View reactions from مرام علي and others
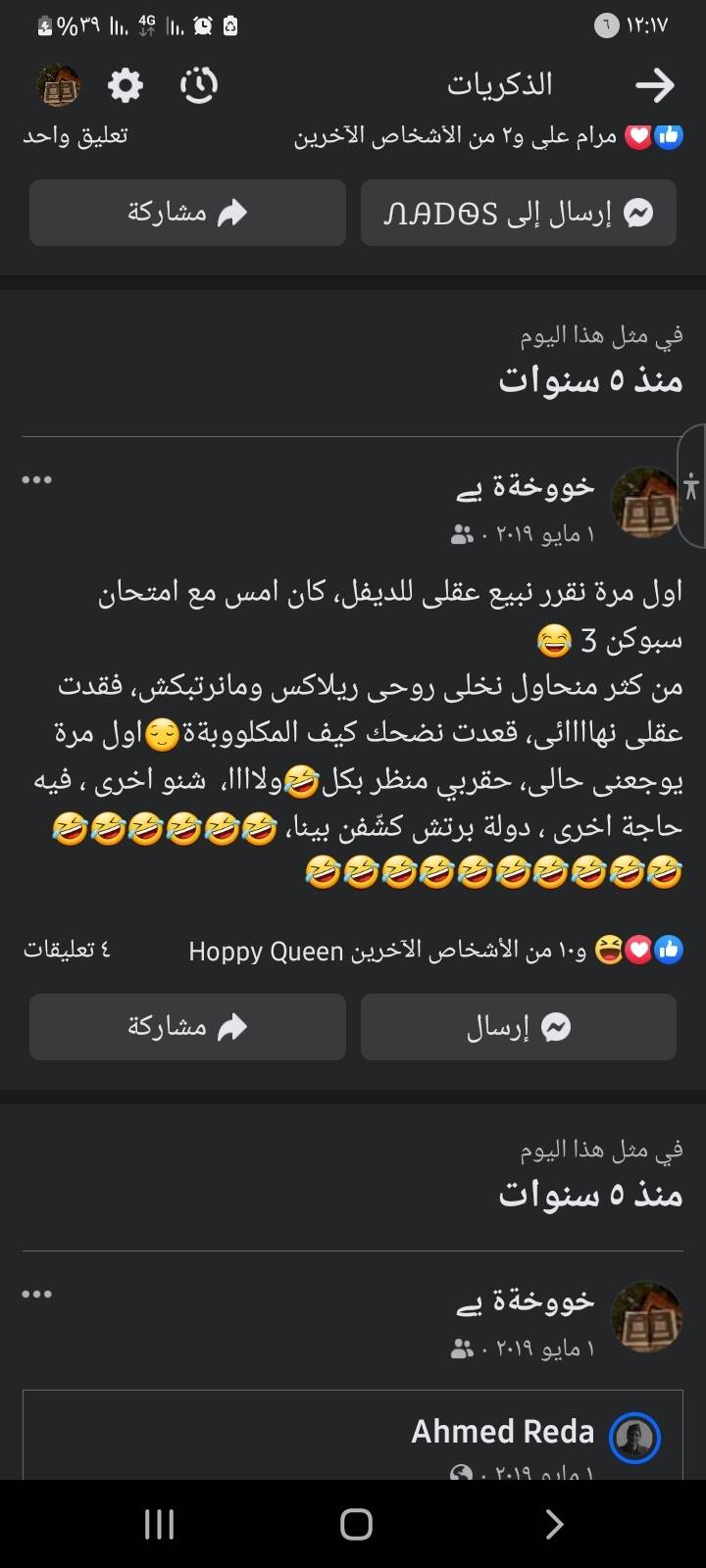Screen dimensions: 706x1568 (x=488, y=137)
